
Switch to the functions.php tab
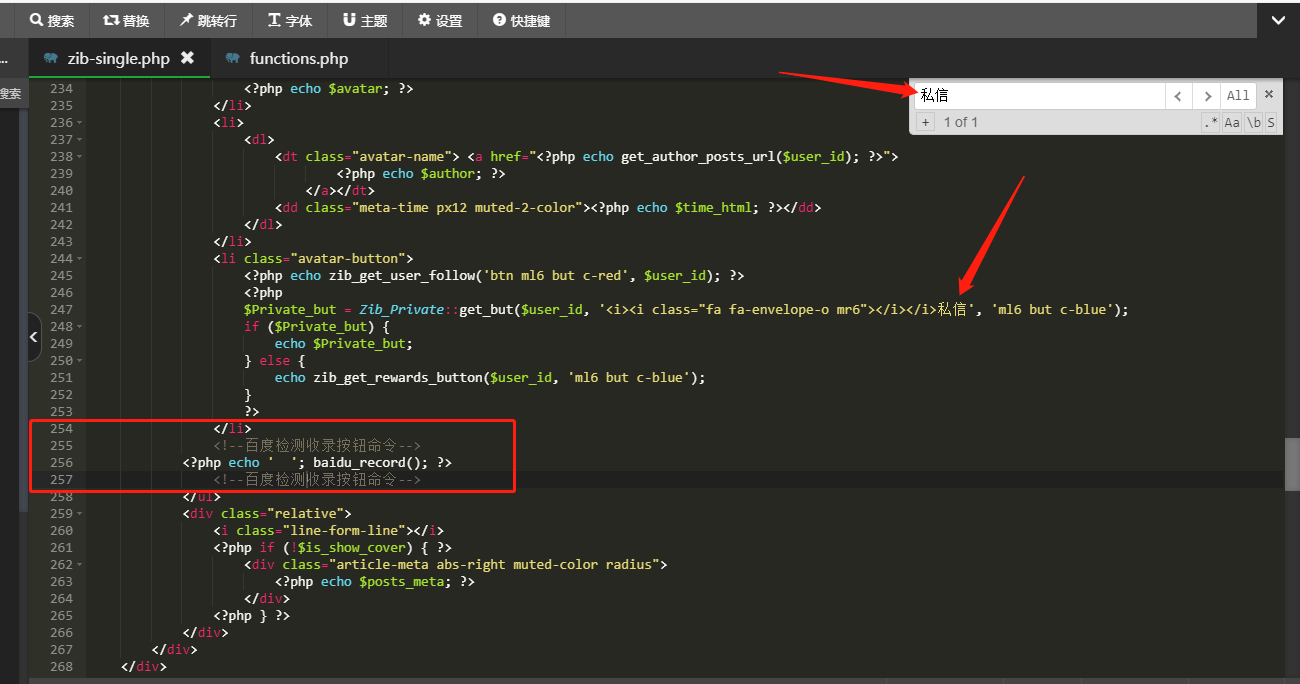click(x=298, y=58)
